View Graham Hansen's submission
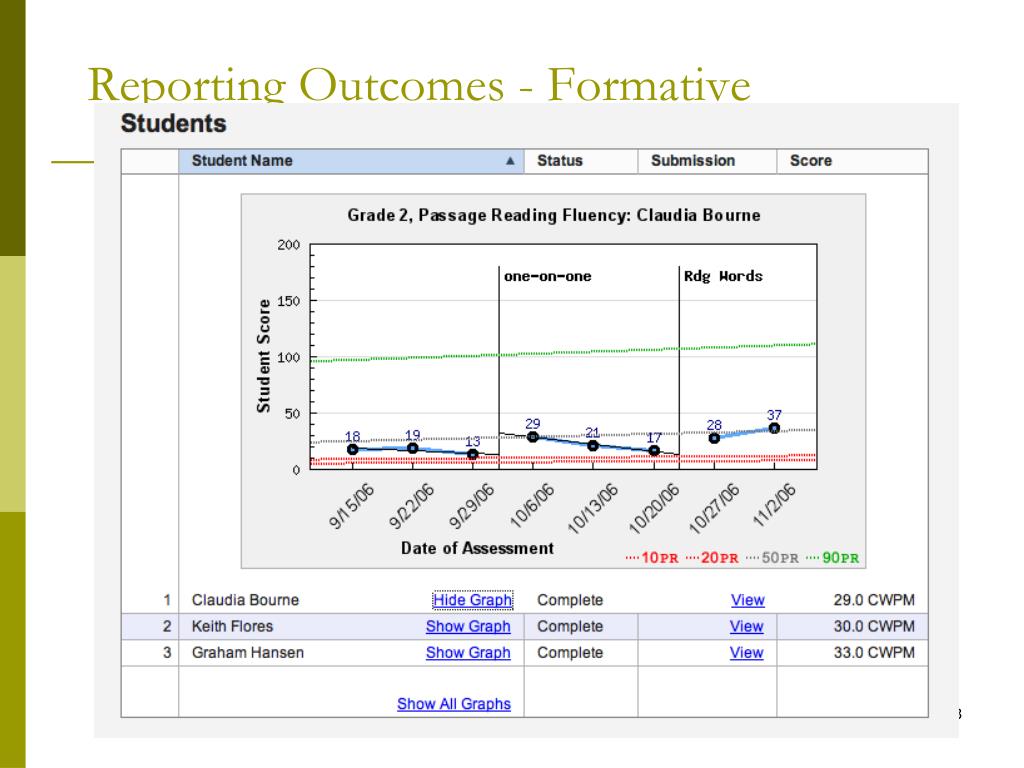The height and width of the screenshot is (768, 1024). [746, 652]
